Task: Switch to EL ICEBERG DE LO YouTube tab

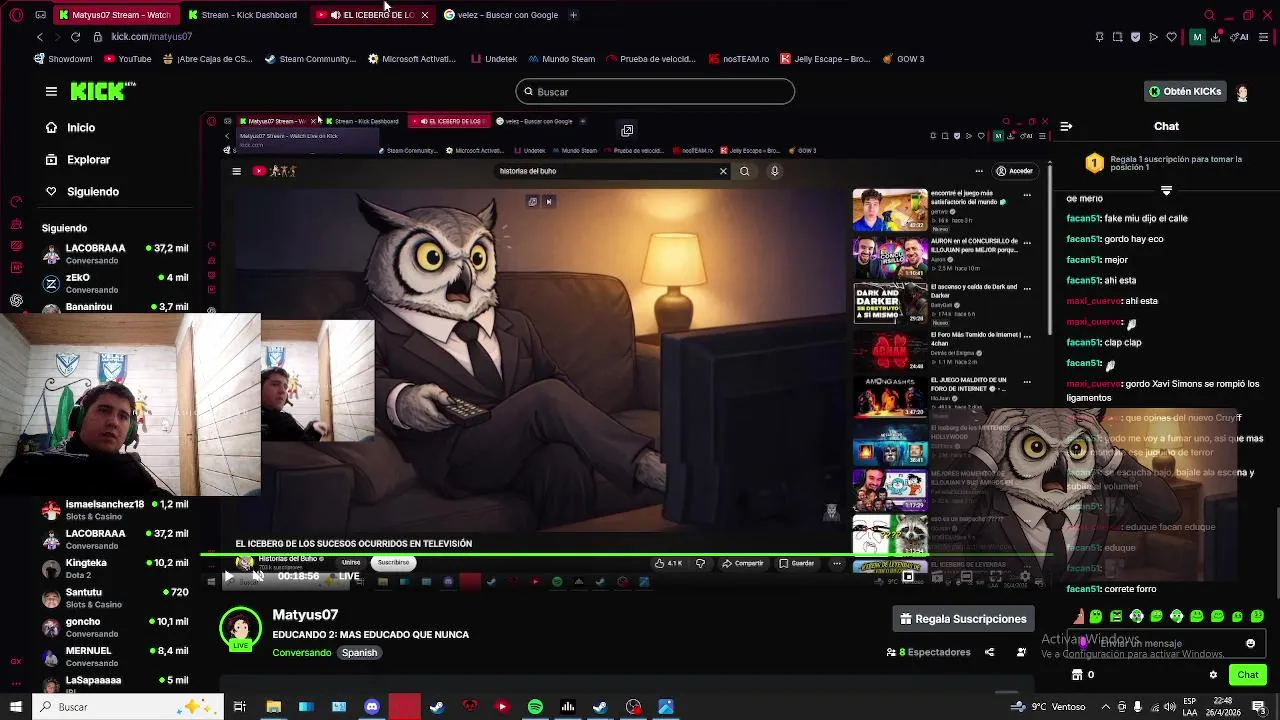Action: 372,15
